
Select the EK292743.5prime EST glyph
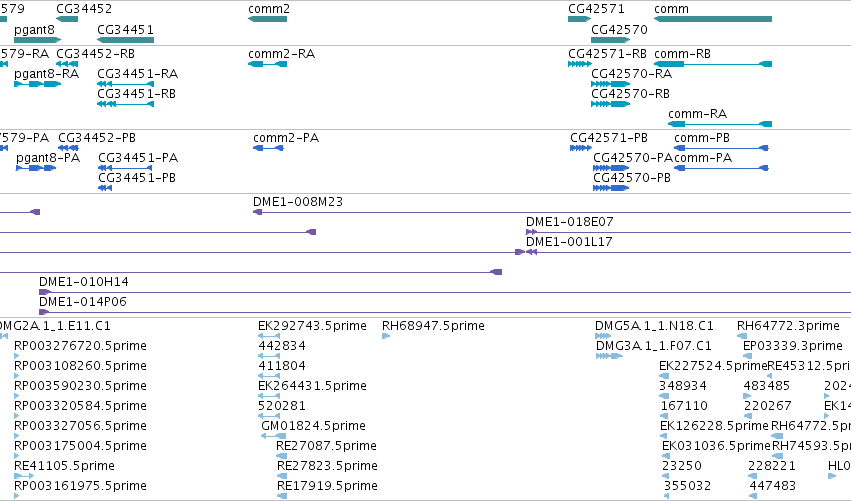[x=269, y=337]
